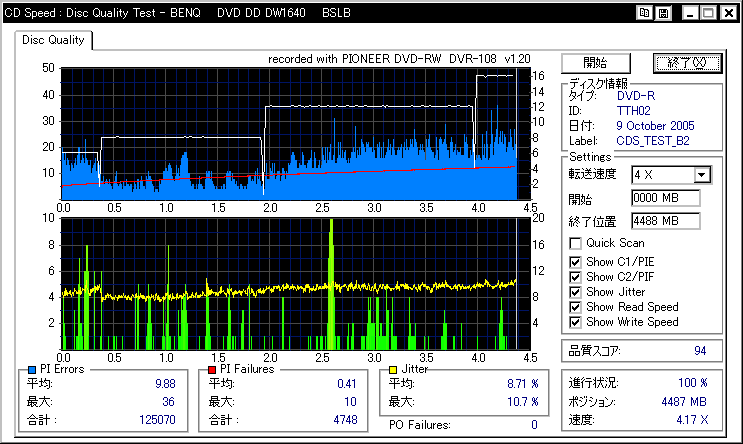Click the position value 4487 MB
Image resolution: width=743 pixels, height=444 pixels.
click(x=684, y=402)
